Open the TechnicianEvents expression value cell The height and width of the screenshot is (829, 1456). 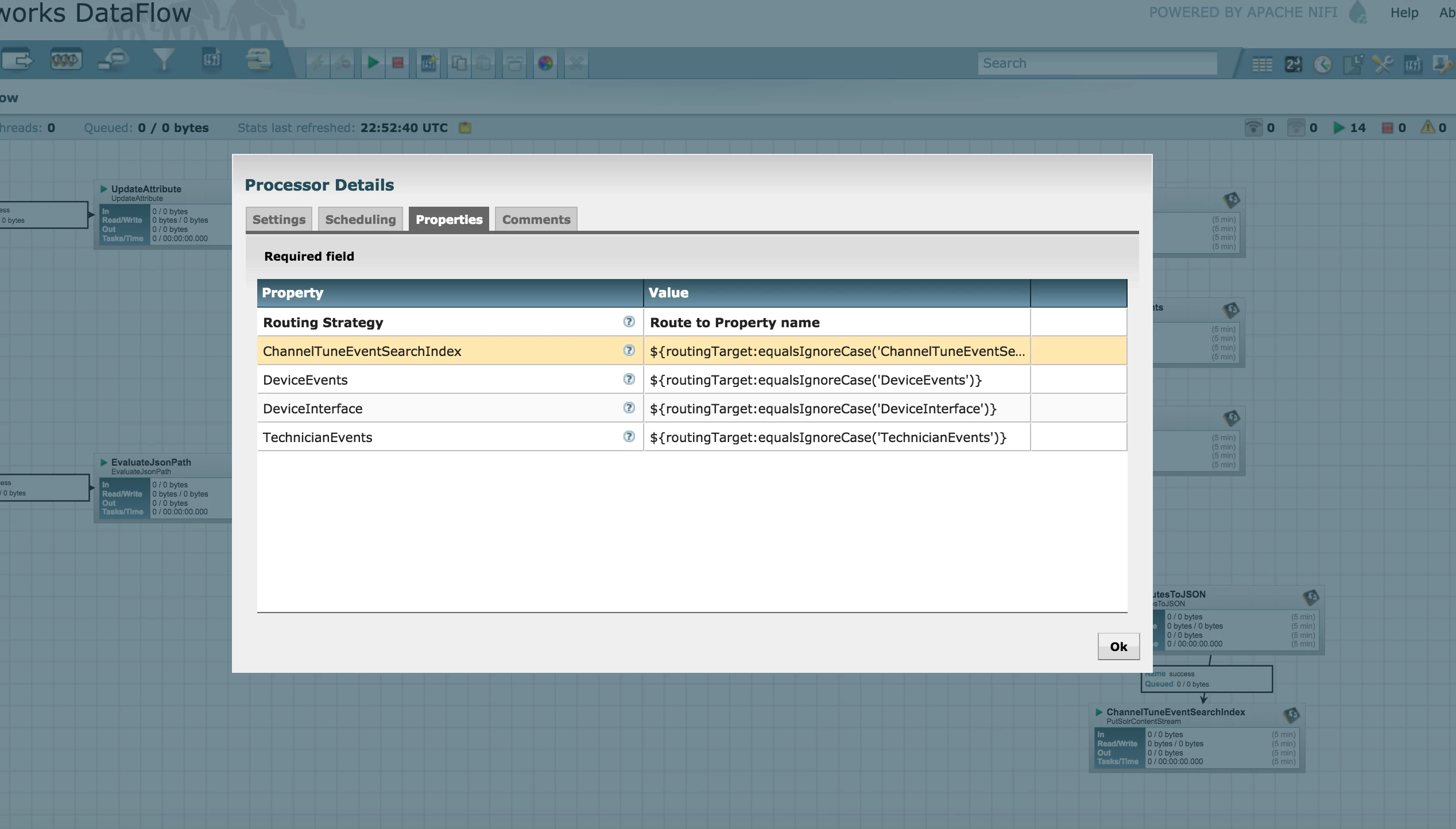[x=837, y=437]
